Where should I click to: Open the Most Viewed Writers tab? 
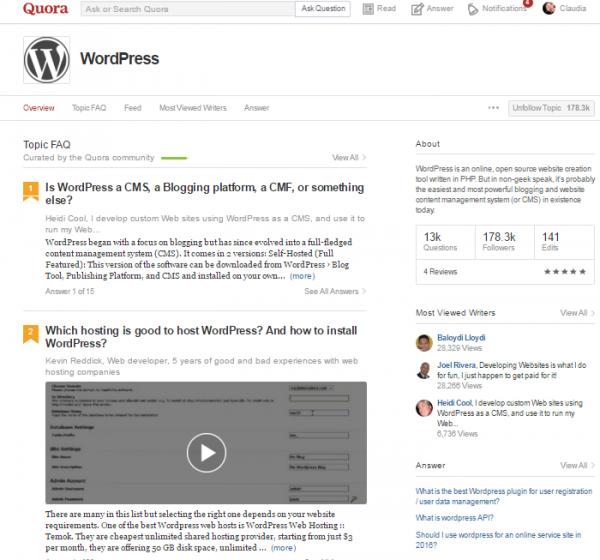pyautogui.click(x=193, y=108)
